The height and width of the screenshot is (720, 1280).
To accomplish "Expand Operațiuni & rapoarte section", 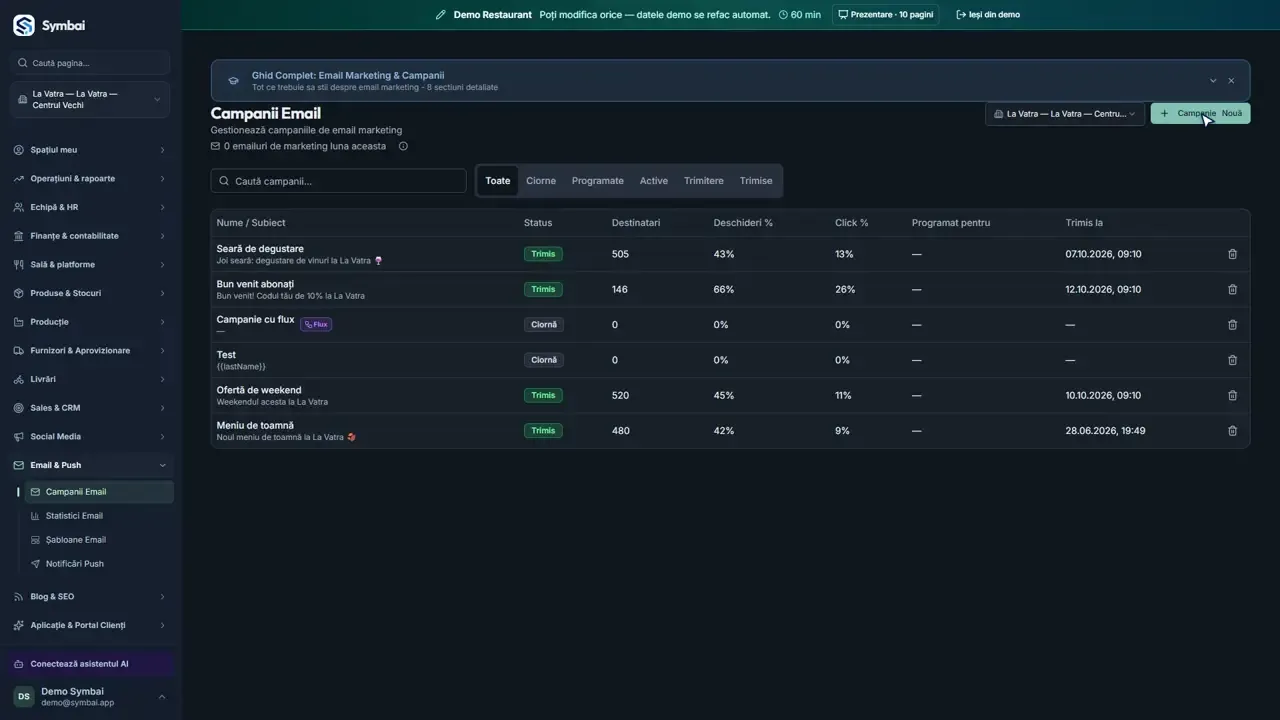I will click(90, 179).
